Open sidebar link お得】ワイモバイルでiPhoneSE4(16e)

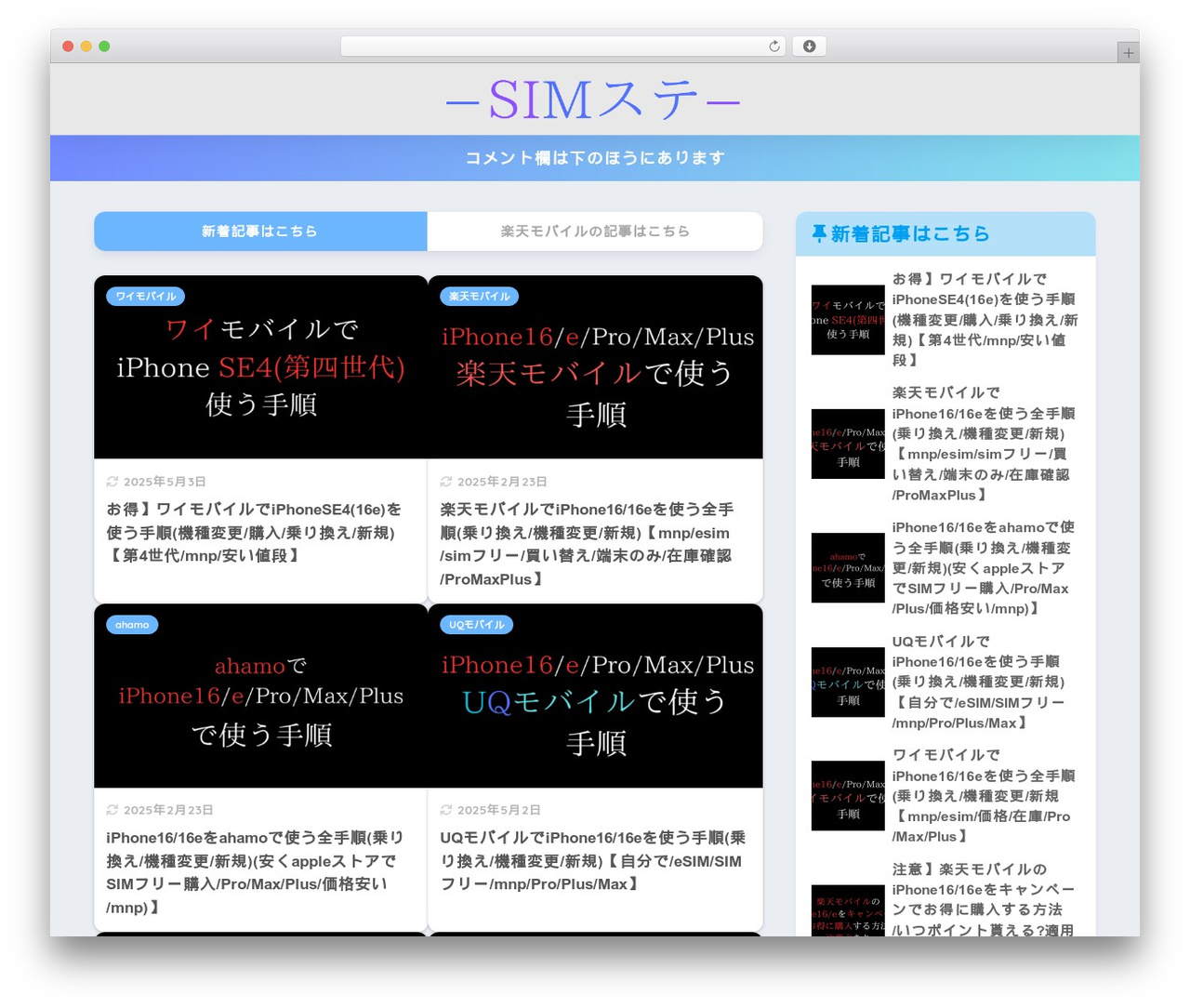point(985,319)
